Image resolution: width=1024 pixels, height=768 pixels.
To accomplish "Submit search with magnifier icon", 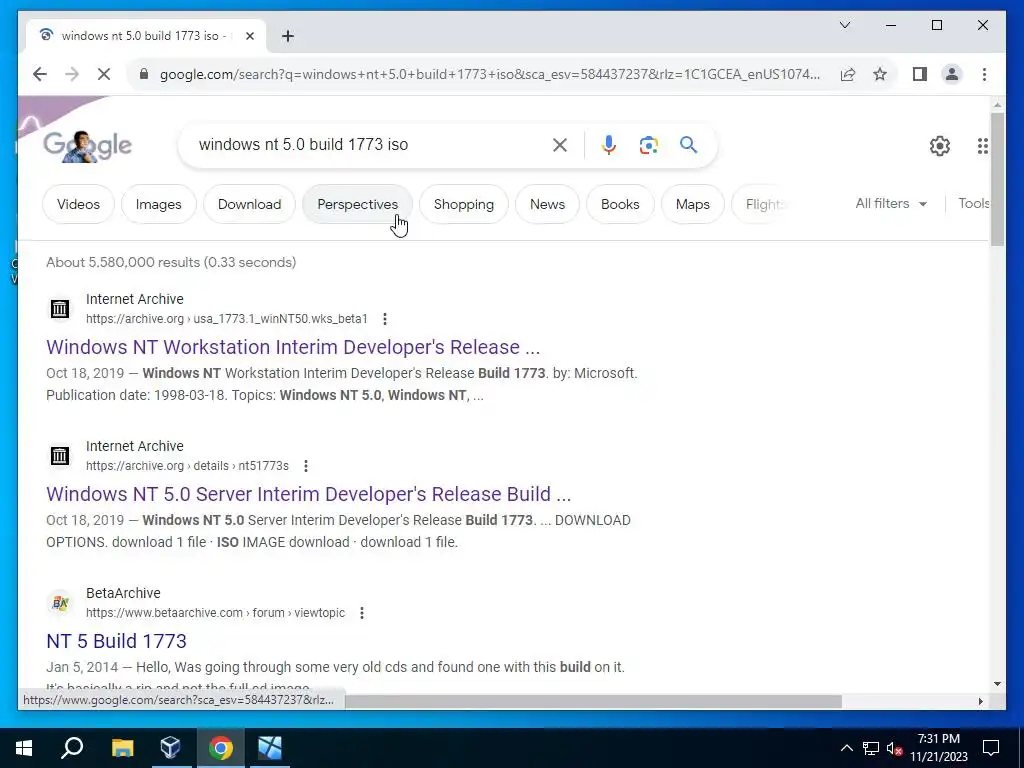I will point(688,145).
